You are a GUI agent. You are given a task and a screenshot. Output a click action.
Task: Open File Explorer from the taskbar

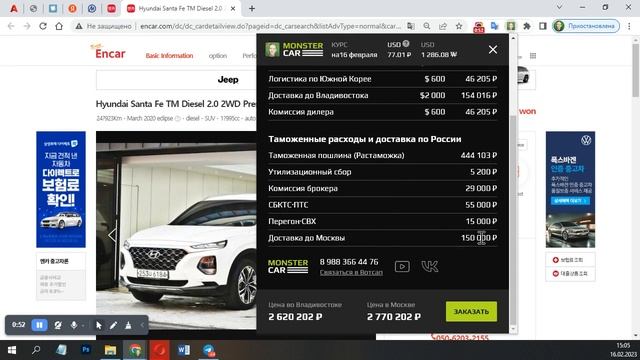(x=110, y=350)
